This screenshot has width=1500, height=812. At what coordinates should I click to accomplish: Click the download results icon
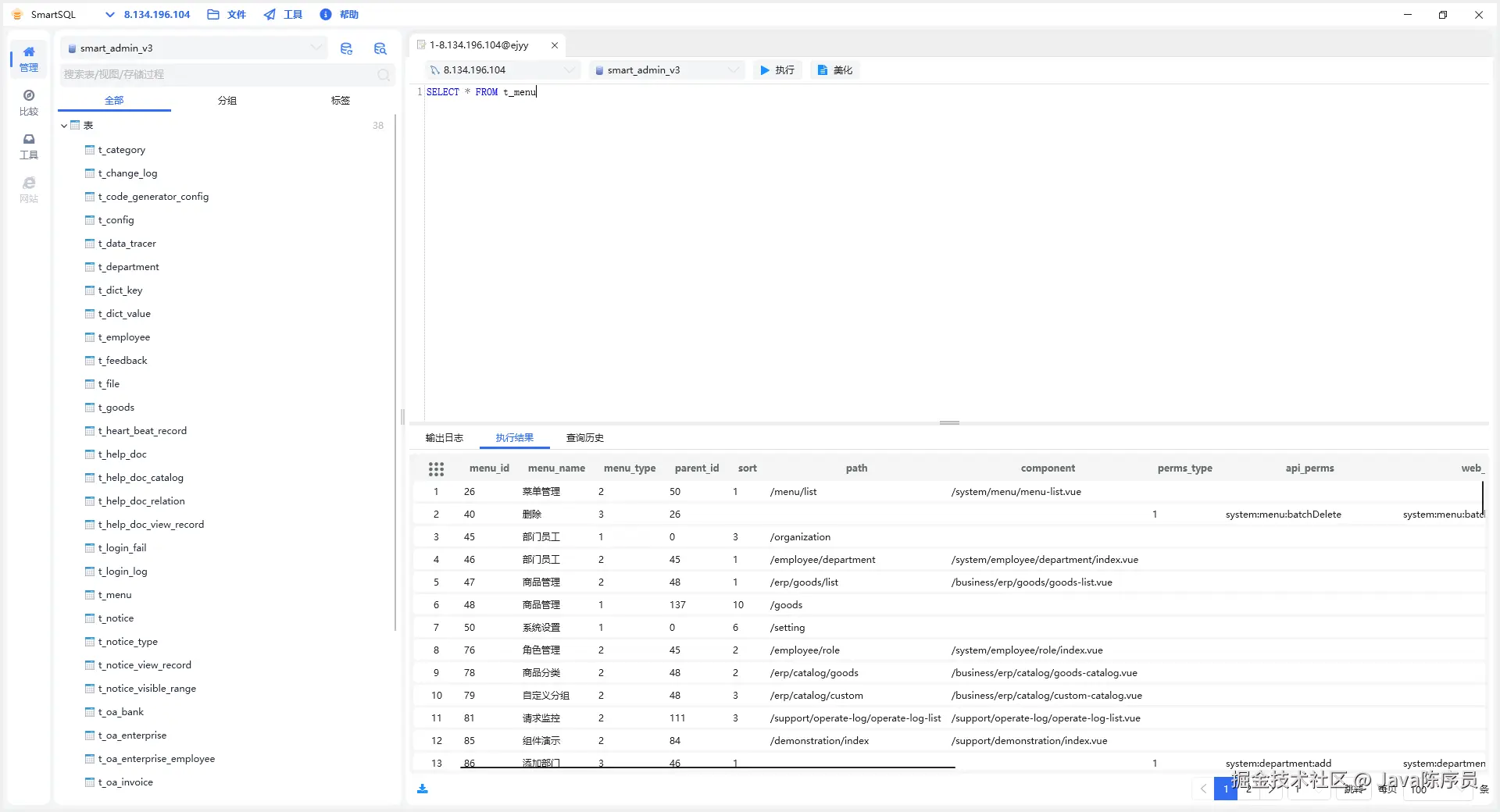point(423,789)
